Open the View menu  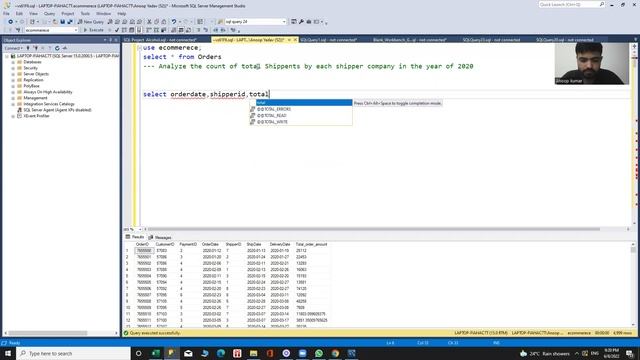33,13
